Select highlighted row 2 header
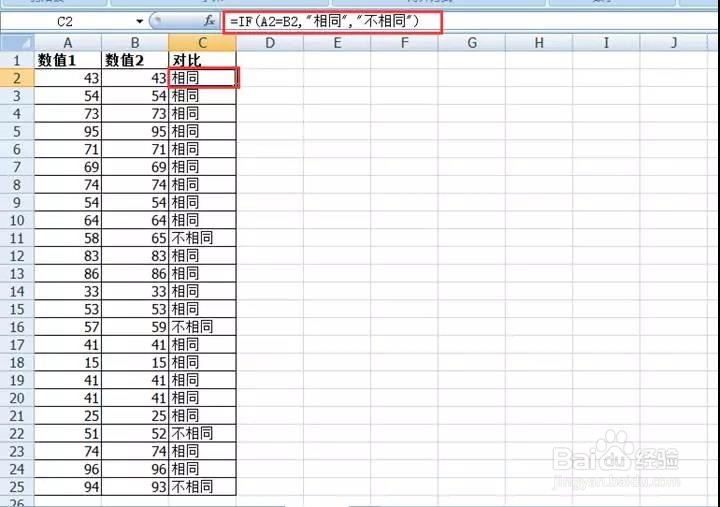Image resolution: width=720 pixels, height=507 pixels. point(17,78)
